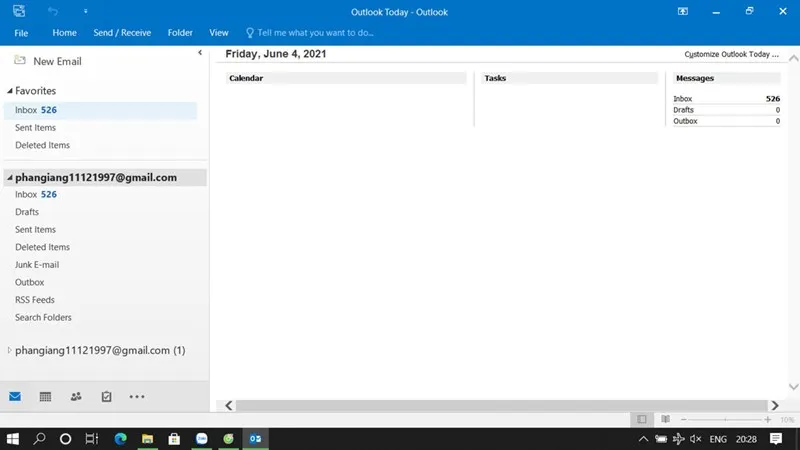The width and height of the screenshot is (800, 450).
Task: Click the Outlook taskbar icon
Action: pyautogui.click(x=256, y=439)
